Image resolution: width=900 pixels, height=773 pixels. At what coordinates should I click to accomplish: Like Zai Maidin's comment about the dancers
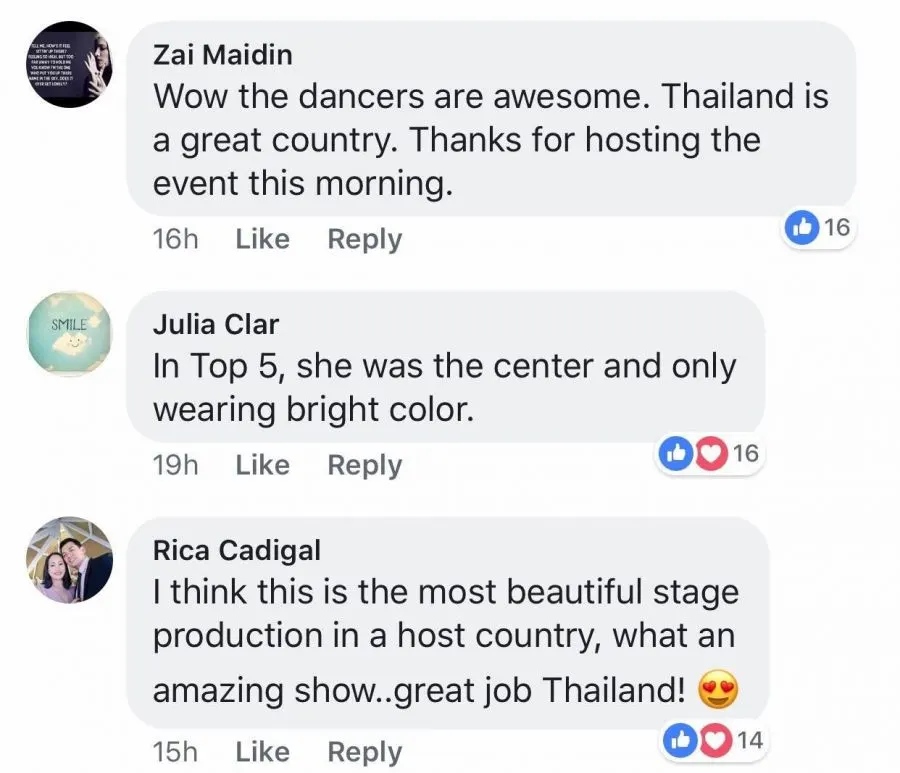(x=262, y=239)
